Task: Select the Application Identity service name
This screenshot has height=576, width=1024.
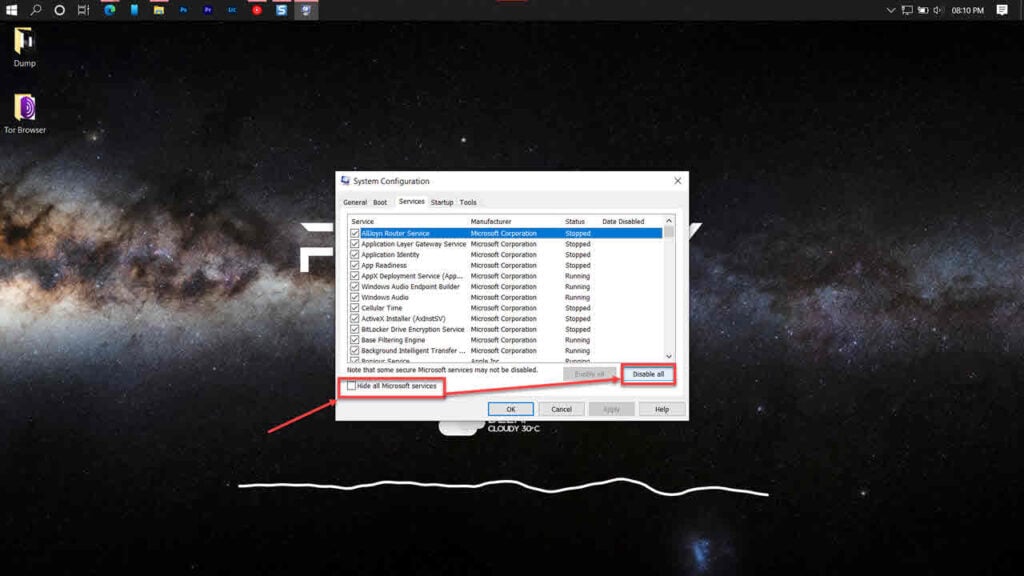Action: [x=391, y=255]
